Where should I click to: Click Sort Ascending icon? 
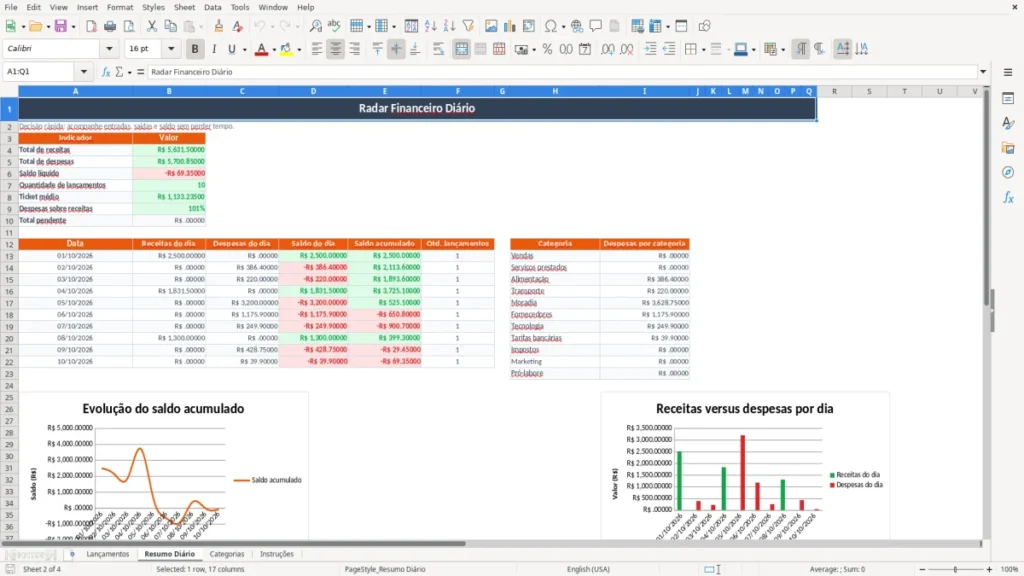[x=430, y=26]
